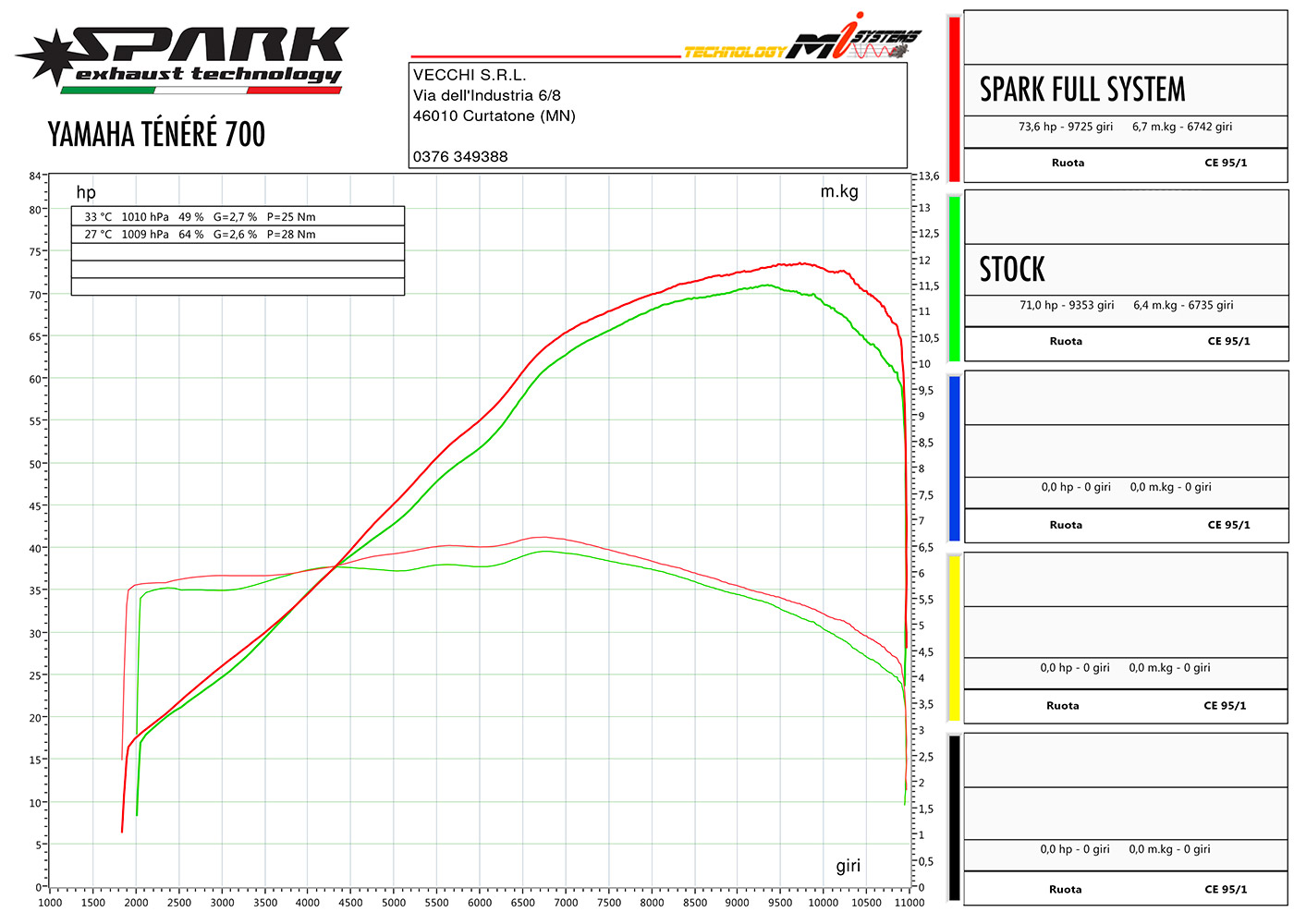Click the 73,6 hp - 9725 giri reading

coord(1066,127)
